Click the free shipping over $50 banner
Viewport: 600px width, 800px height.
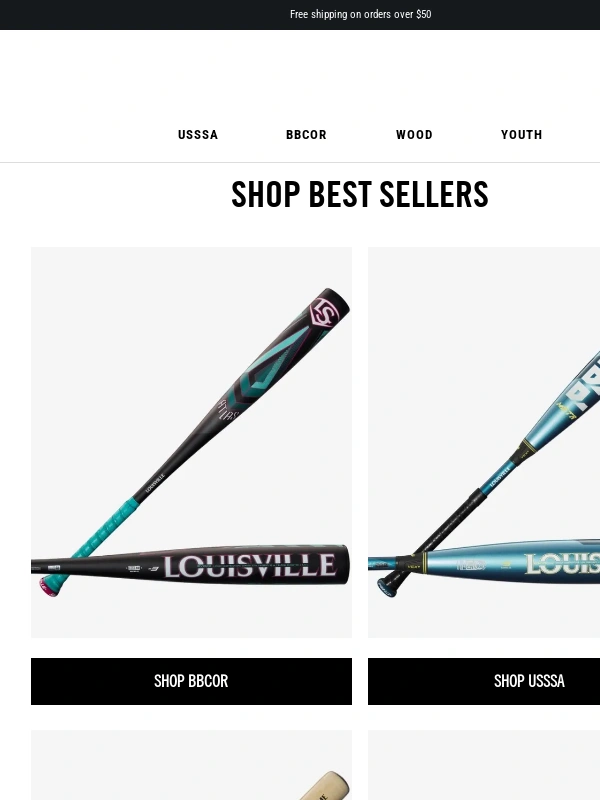360,14
